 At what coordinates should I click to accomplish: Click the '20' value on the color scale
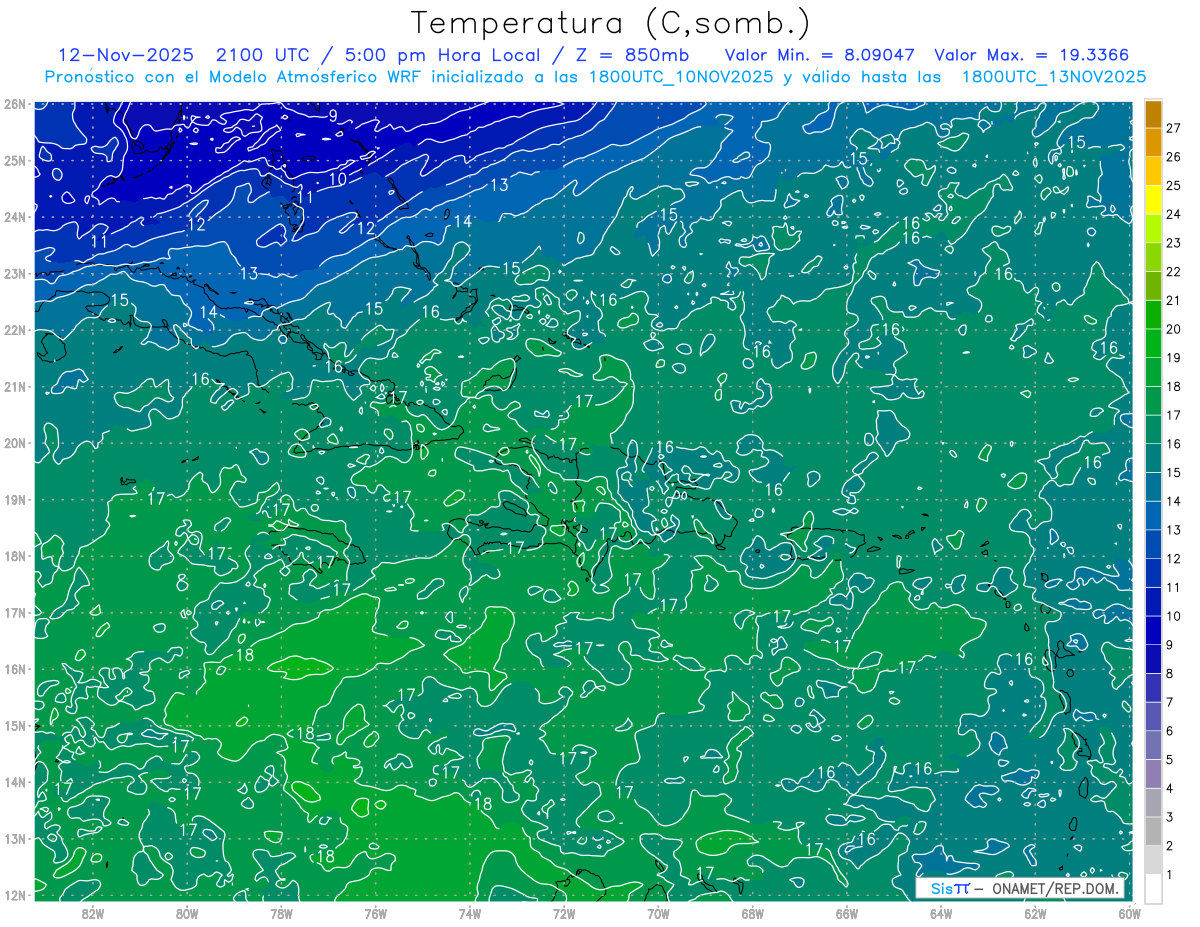coord(1173,329)
